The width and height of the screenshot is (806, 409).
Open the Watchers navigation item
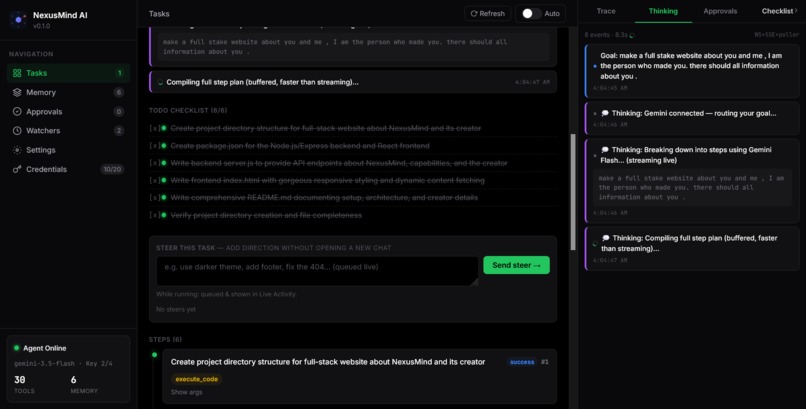pyautogui.click(x=68, y=131)
